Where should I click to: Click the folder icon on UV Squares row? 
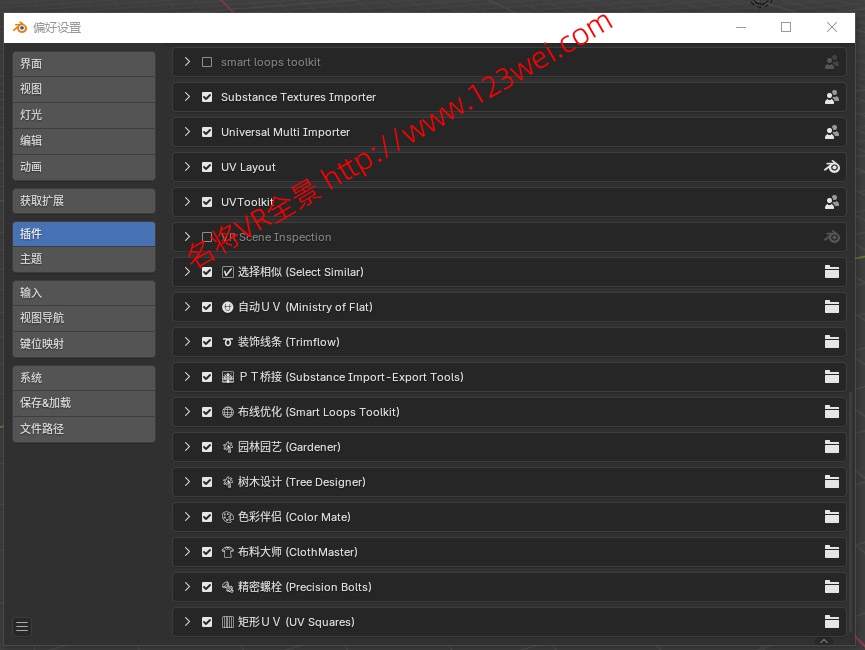coord(831,622)
